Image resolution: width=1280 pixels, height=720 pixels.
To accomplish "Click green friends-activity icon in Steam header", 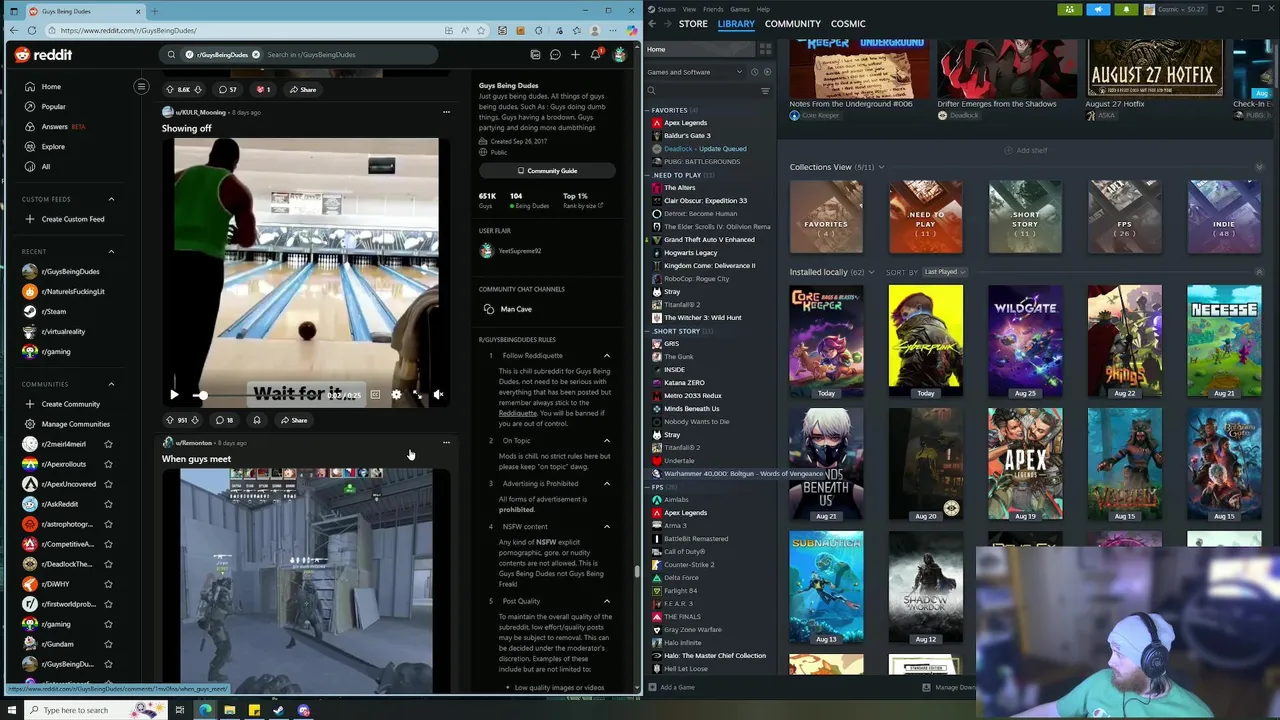I will pos(1070,10).
